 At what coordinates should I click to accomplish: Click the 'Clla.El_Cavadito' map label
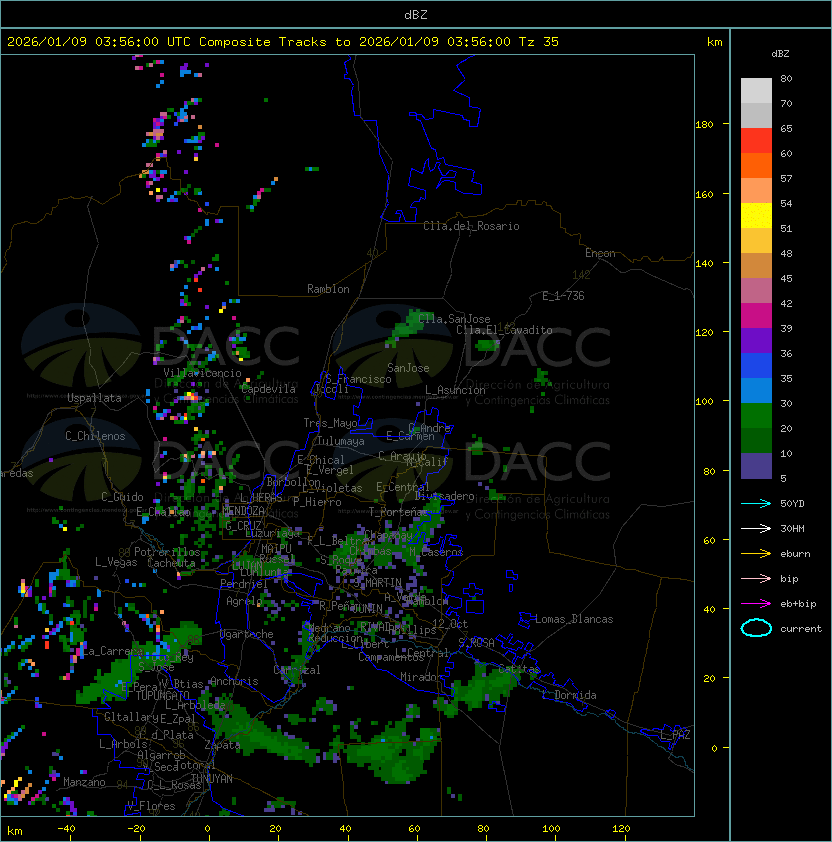click(x=504, y=330)
